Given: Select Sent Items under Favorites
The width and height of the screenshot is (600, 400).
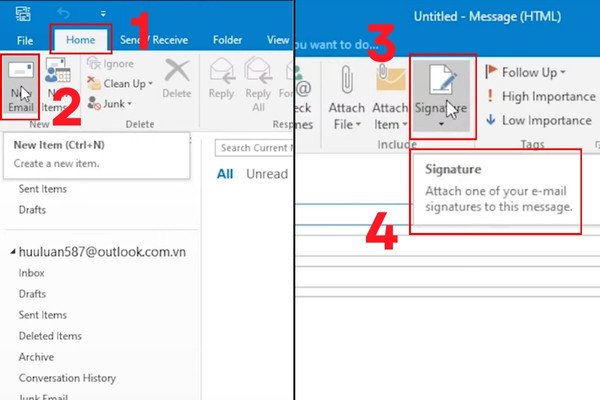Looking at the screenshot, I should [x=42, y=189].
